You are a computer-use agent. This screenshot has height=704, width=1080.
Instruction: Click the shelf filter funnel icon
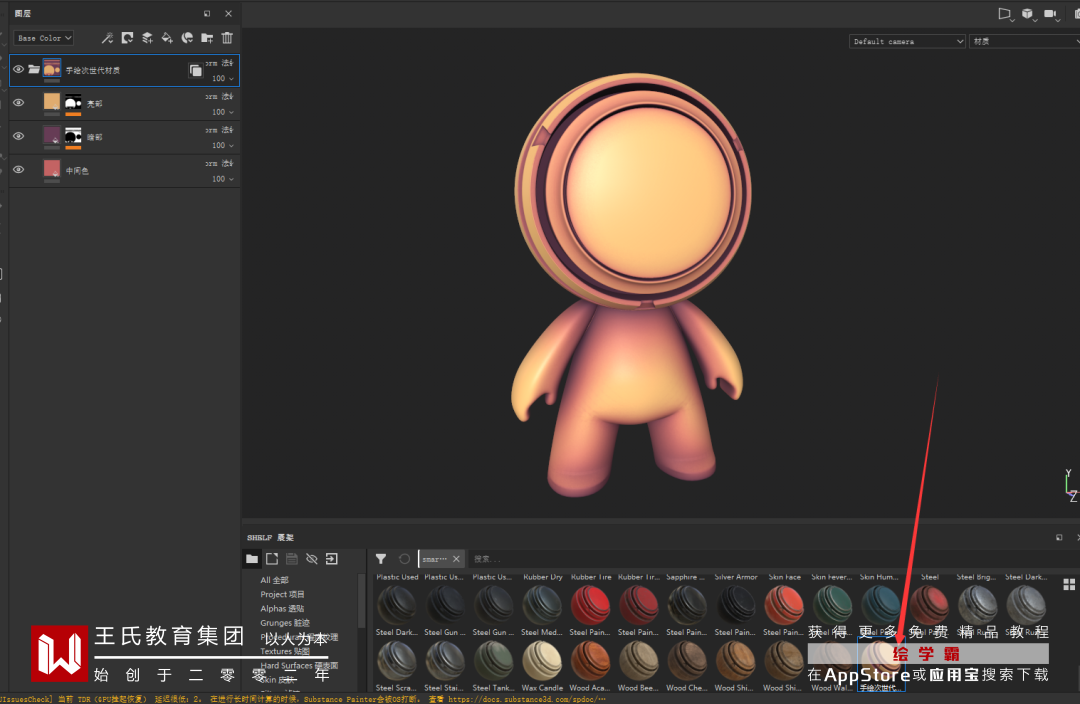[x=381, y=559]
